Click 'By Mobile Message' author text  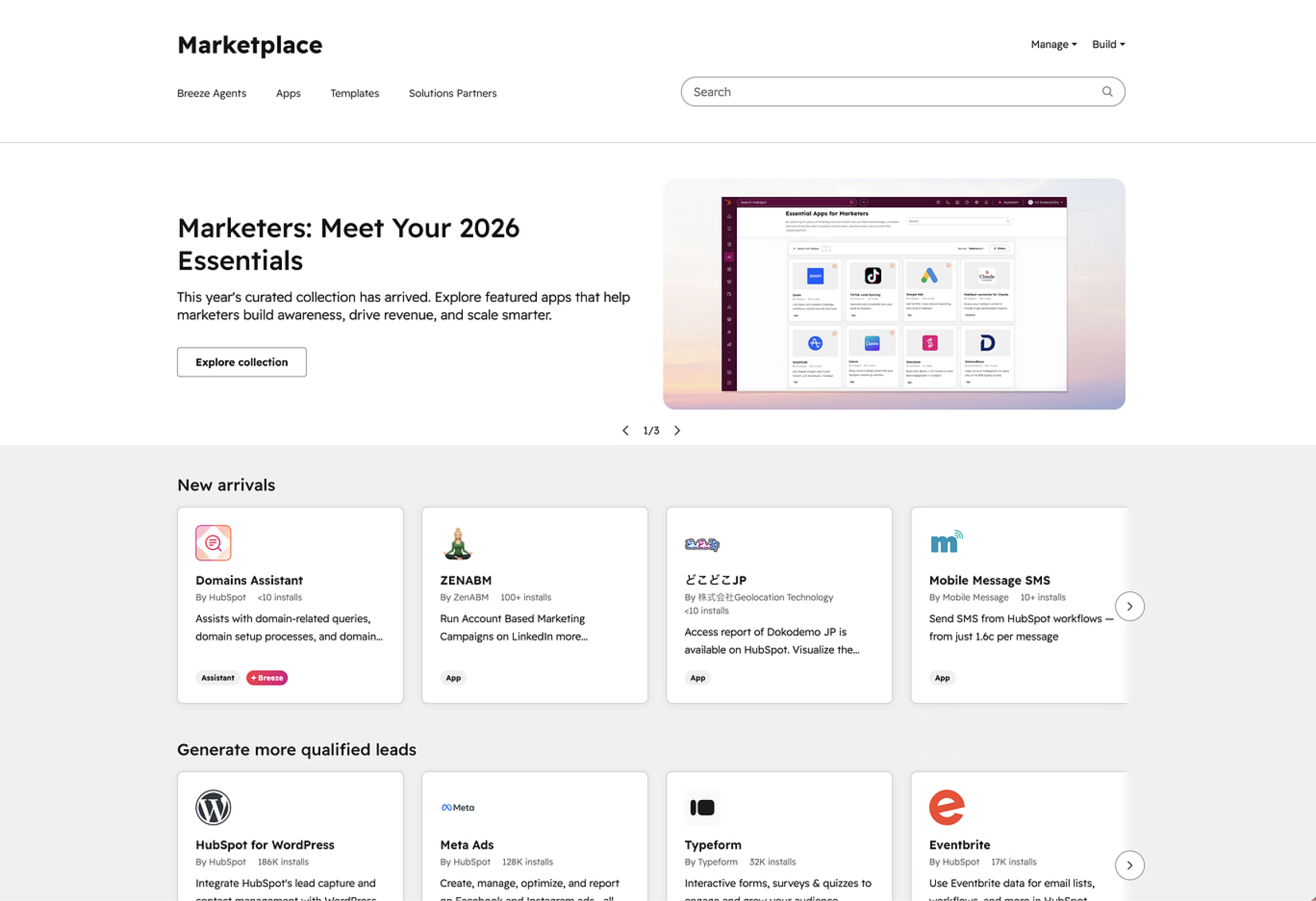tap(969, 597)
